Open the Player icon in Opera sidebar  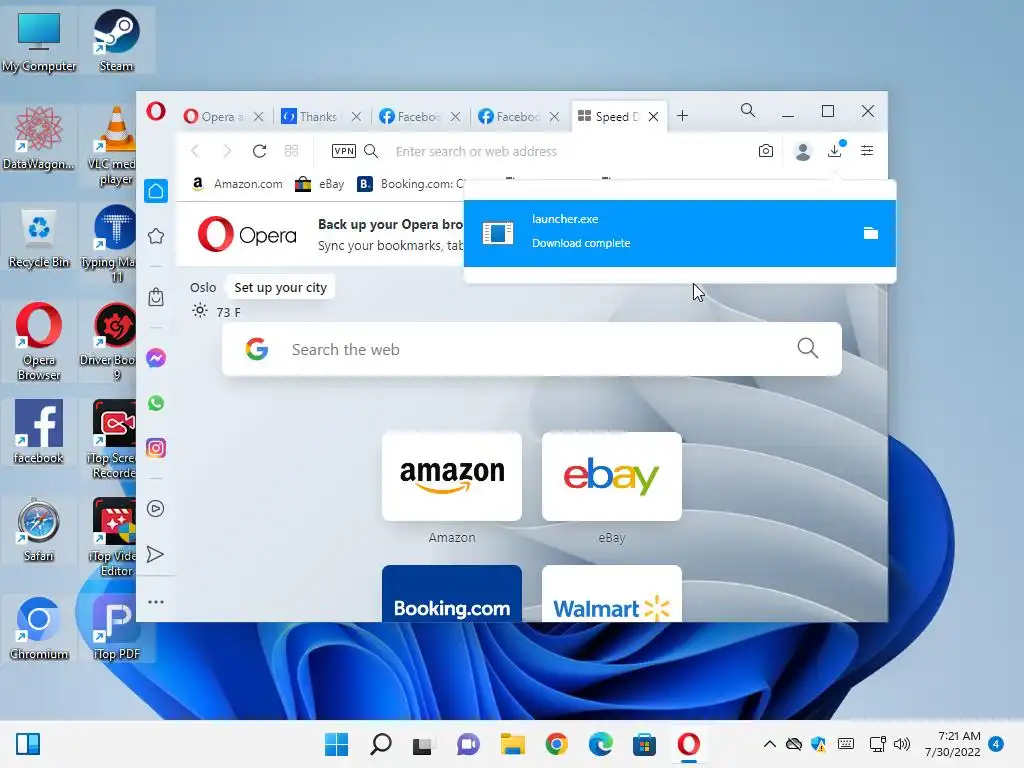[156, 509]
